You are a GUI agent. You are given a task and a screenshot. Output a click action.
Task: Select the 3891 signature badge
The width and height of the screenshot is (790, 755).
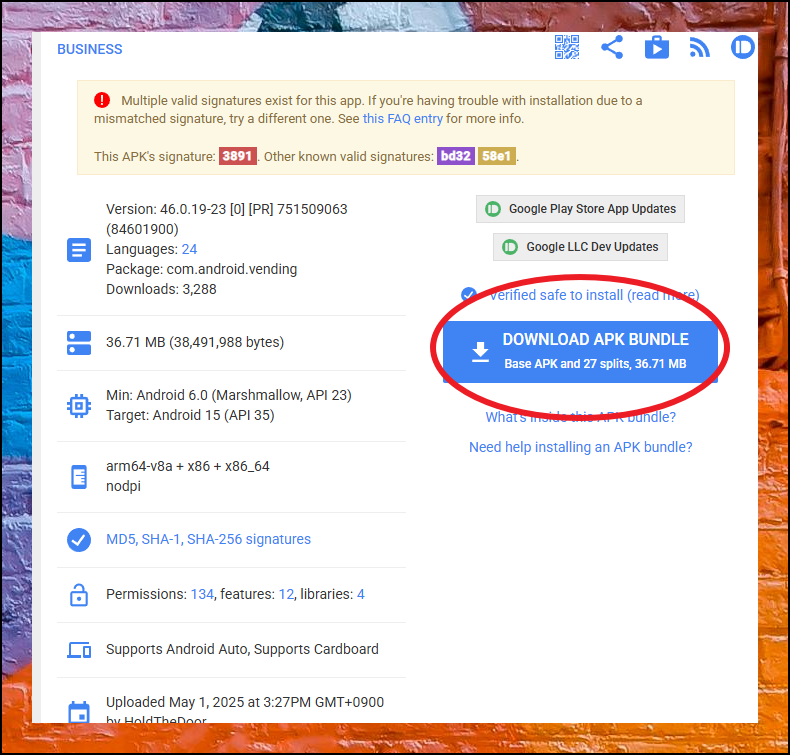[237, 156]
